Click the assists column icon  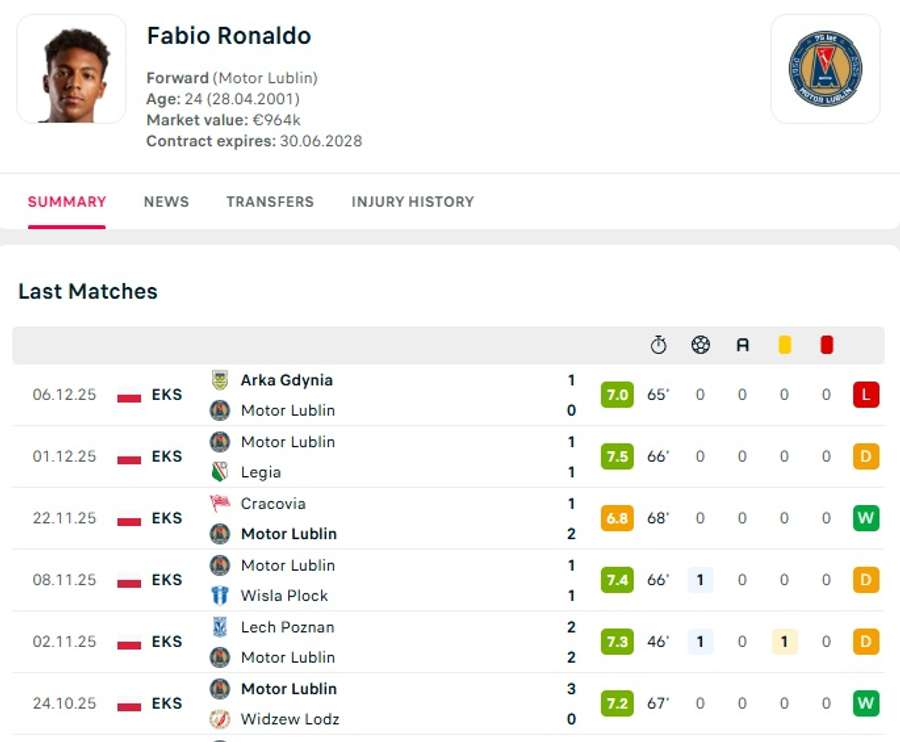click(x=742, y=344)
